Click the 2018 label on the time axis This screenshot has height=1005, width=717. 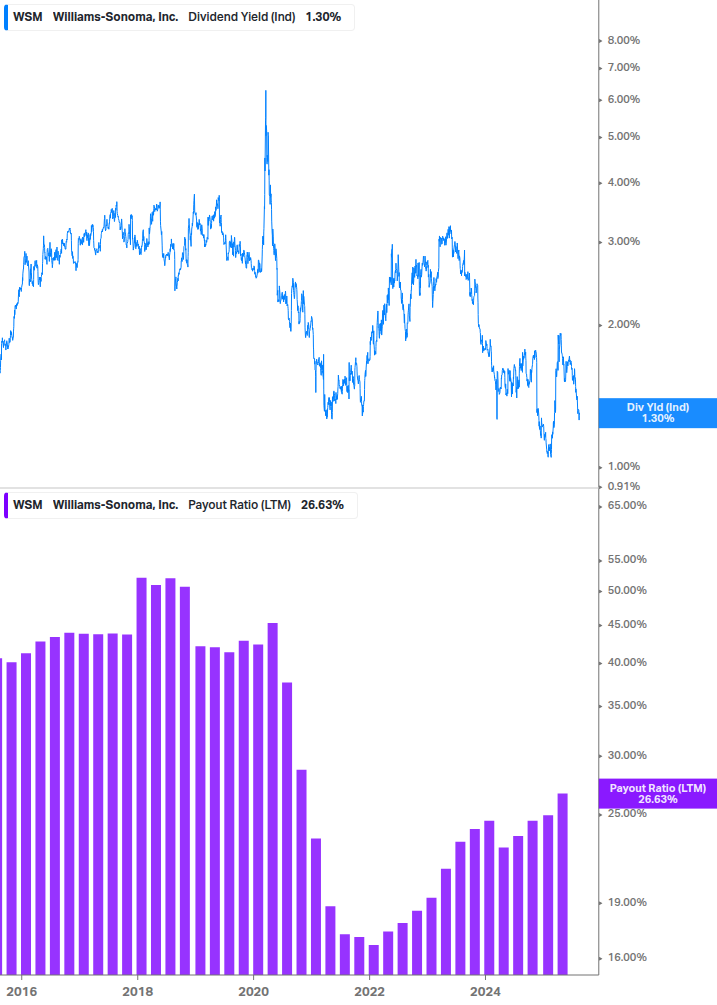tap(138, 992)
